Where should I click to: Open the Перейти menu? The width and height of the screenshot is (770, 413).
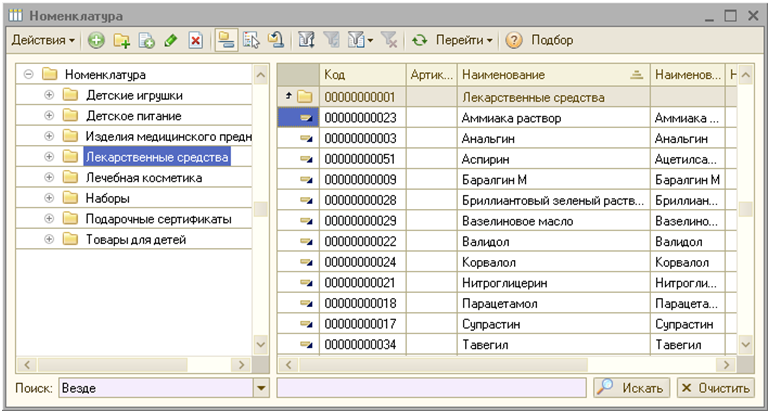467,41
